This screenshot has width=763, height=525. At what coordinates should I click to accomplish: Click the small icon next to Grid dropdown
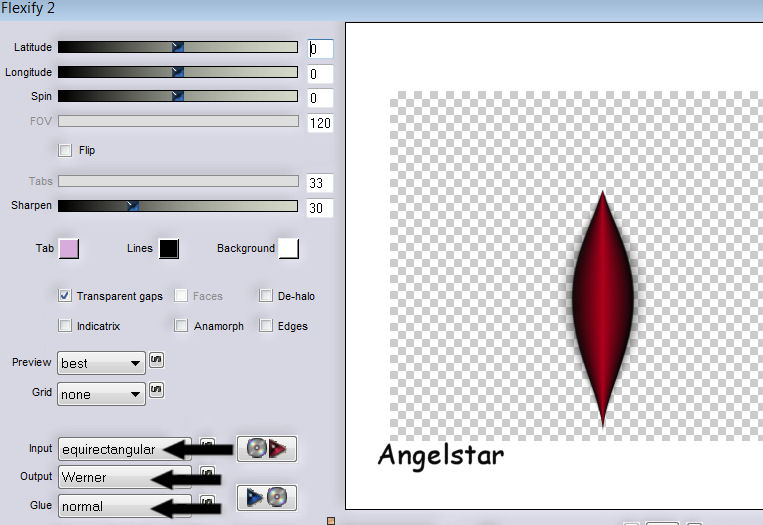click(x=156, y=390)
